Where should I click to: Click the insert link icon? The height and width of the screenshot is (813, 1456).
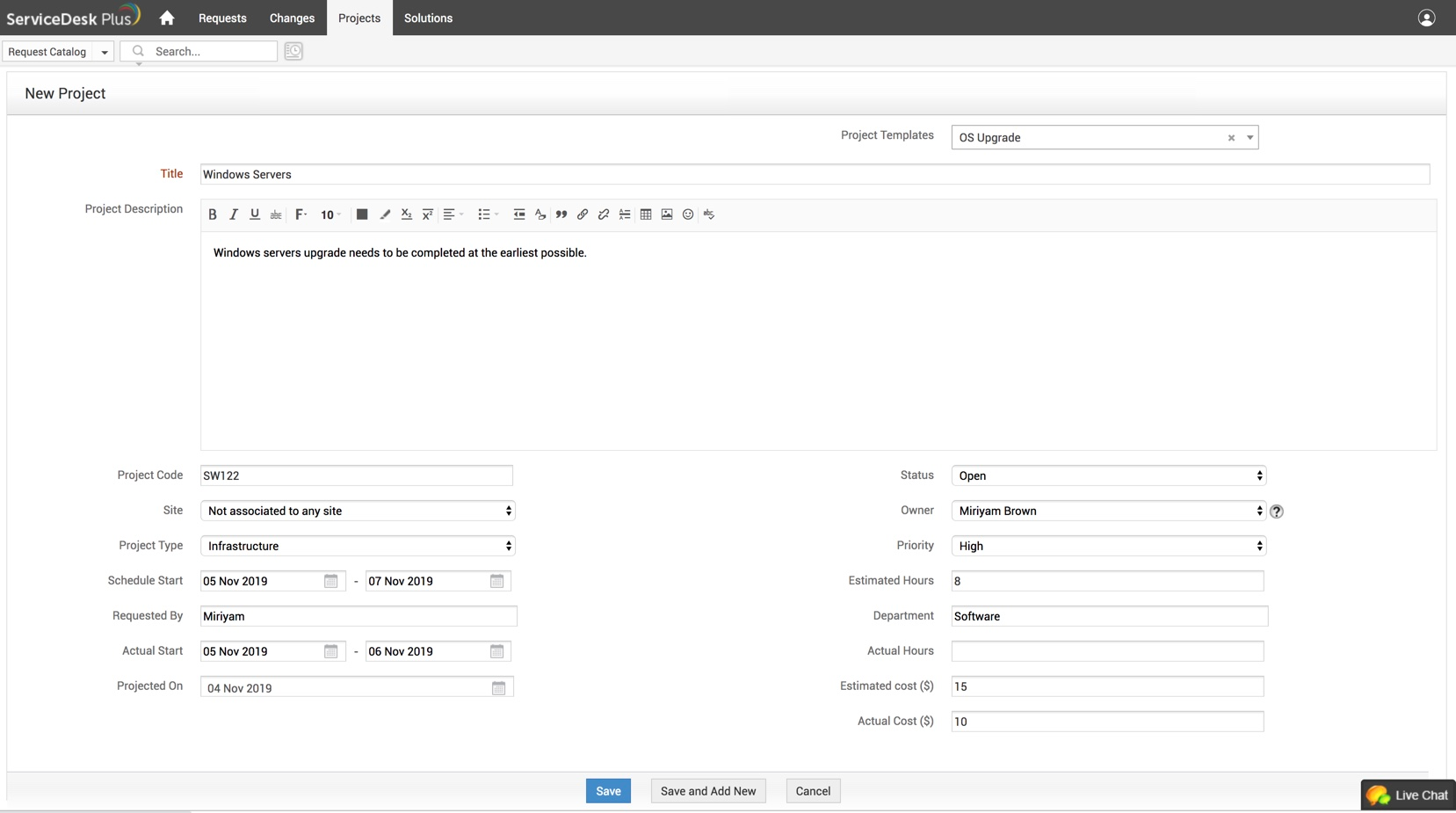(x=583, y=214)
